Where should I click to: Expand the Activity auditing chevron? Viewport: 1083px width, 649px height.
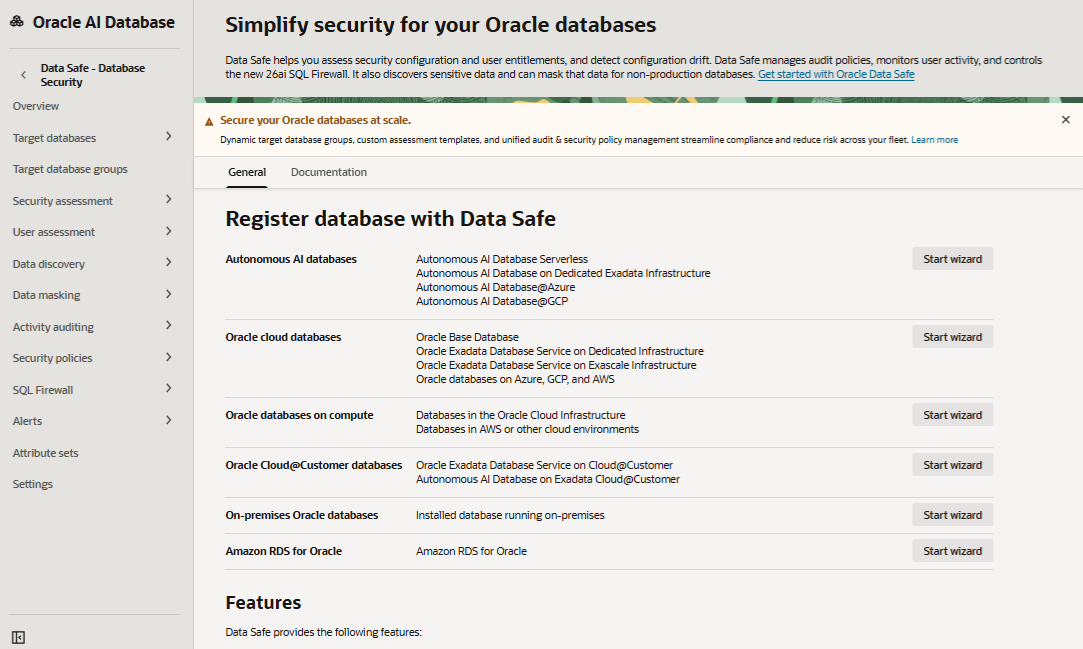pos(169,325)
